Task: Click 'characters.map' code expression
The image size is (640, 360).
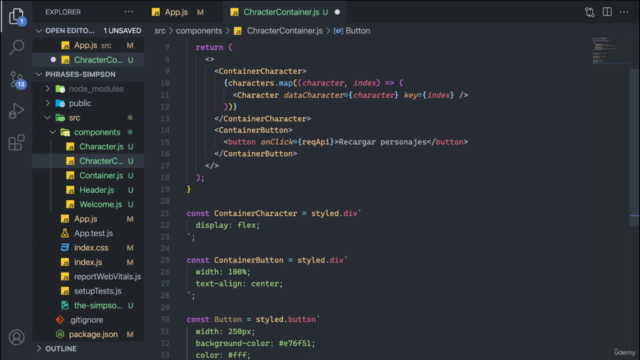Action: (260, 83)
